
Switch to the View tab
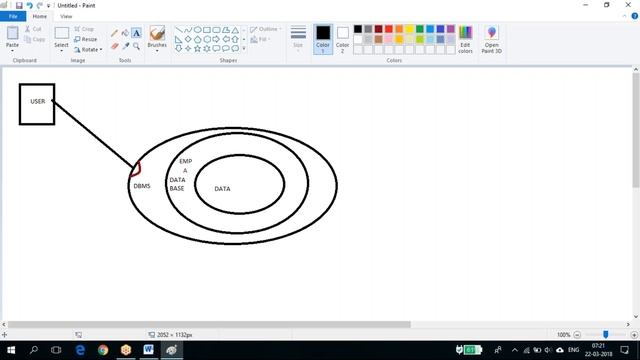click(66, 16)
